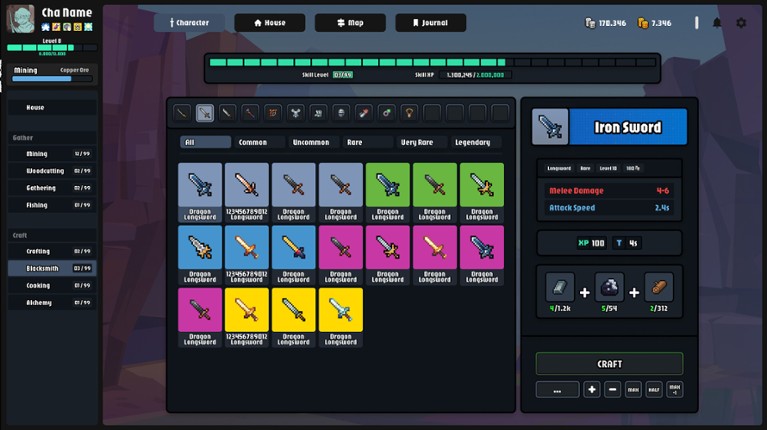767x430 pixels.
Task: Click the wood log ingredient icon
Action: pyautogui.click(x=658, y=287)
